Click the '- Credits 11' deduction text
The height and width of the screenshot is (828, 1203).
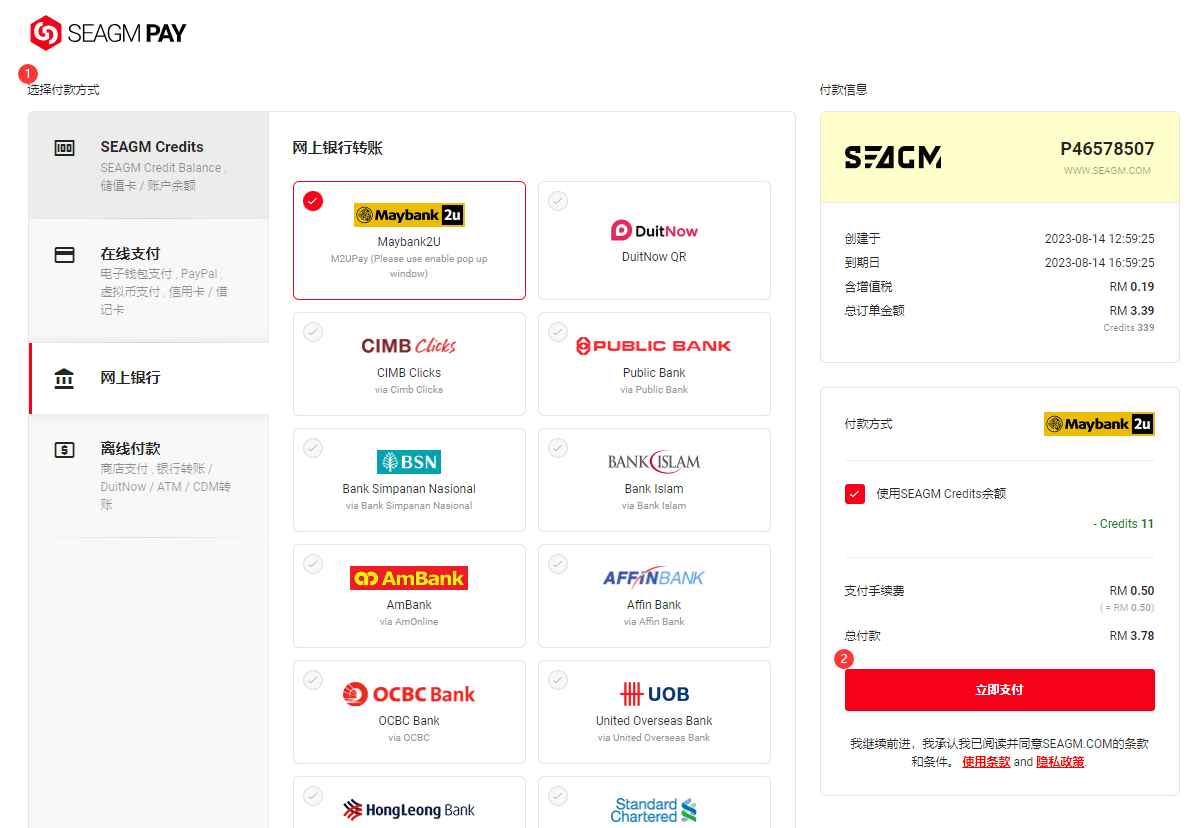(x=1124, y=524)
